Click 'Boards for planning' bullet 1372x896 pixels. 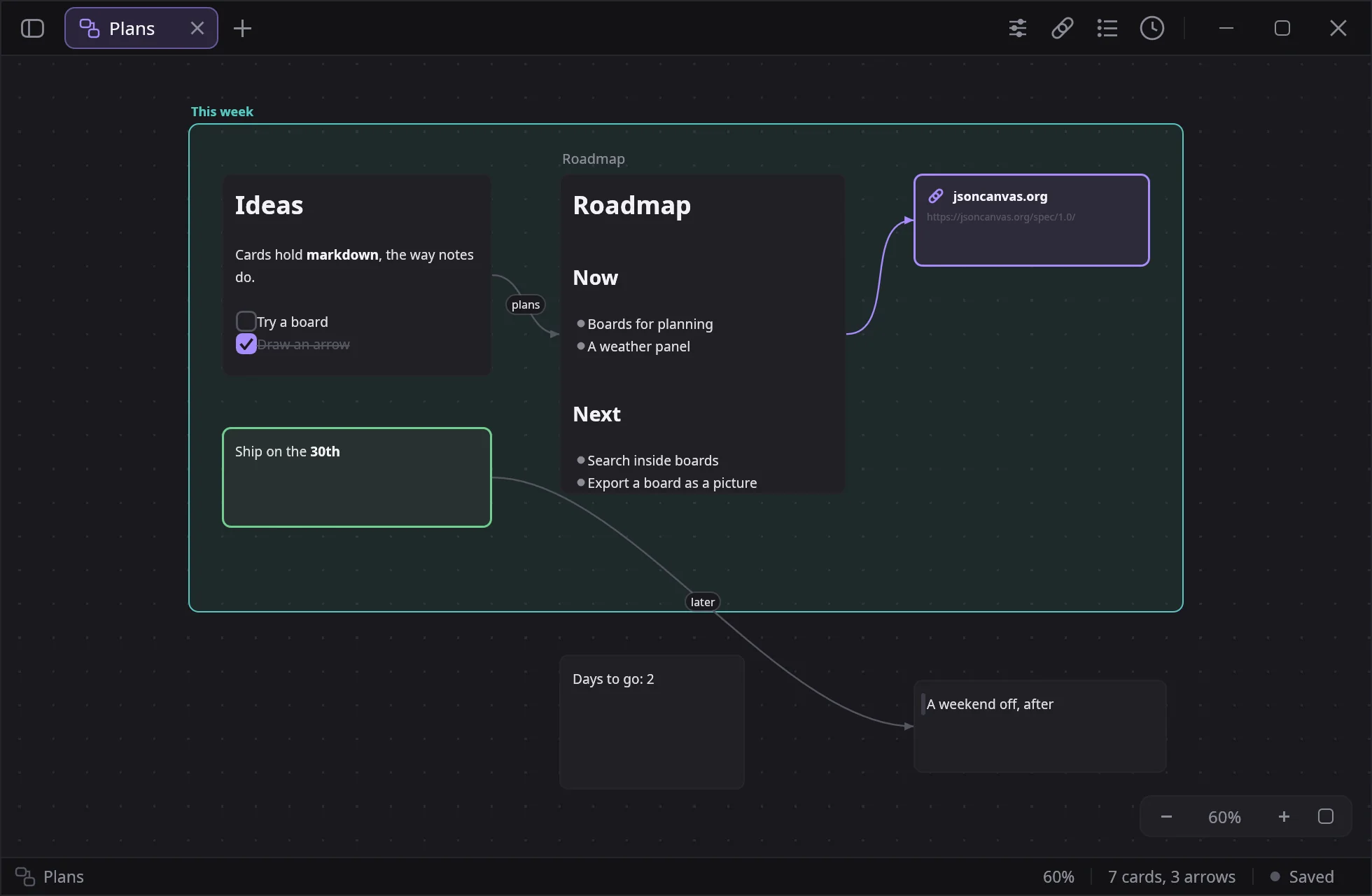click(650, 324)
